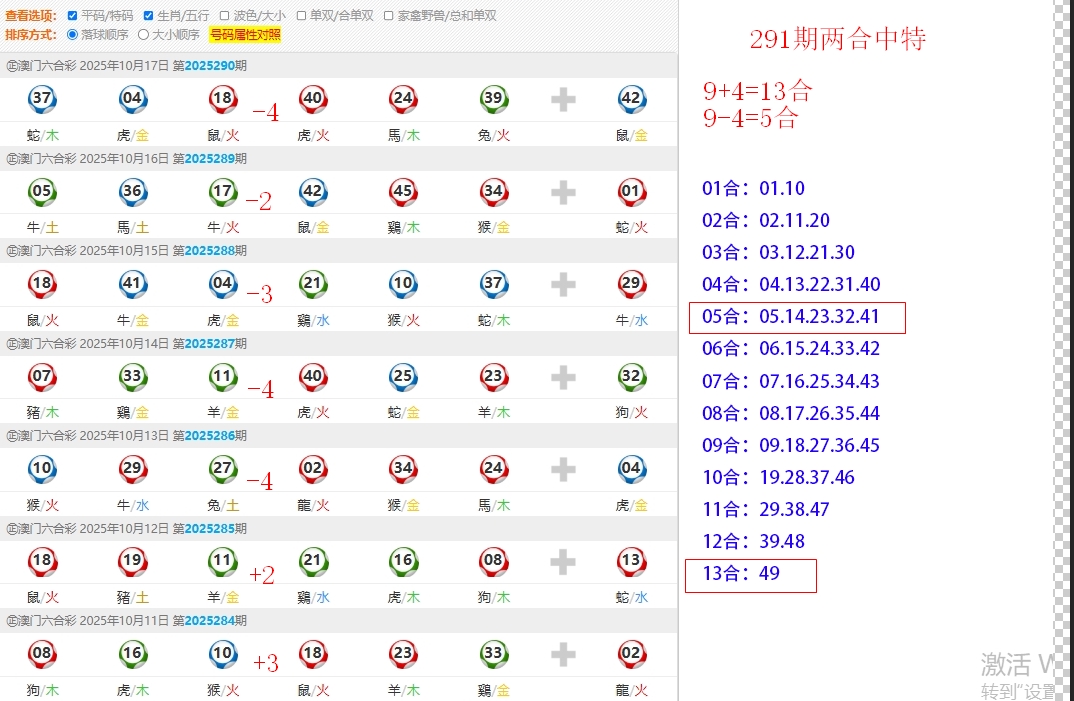This screenshot has height=701, width=1074.
Task: Click the green 39 ball in period 2025290
Action: coord(493,99)
